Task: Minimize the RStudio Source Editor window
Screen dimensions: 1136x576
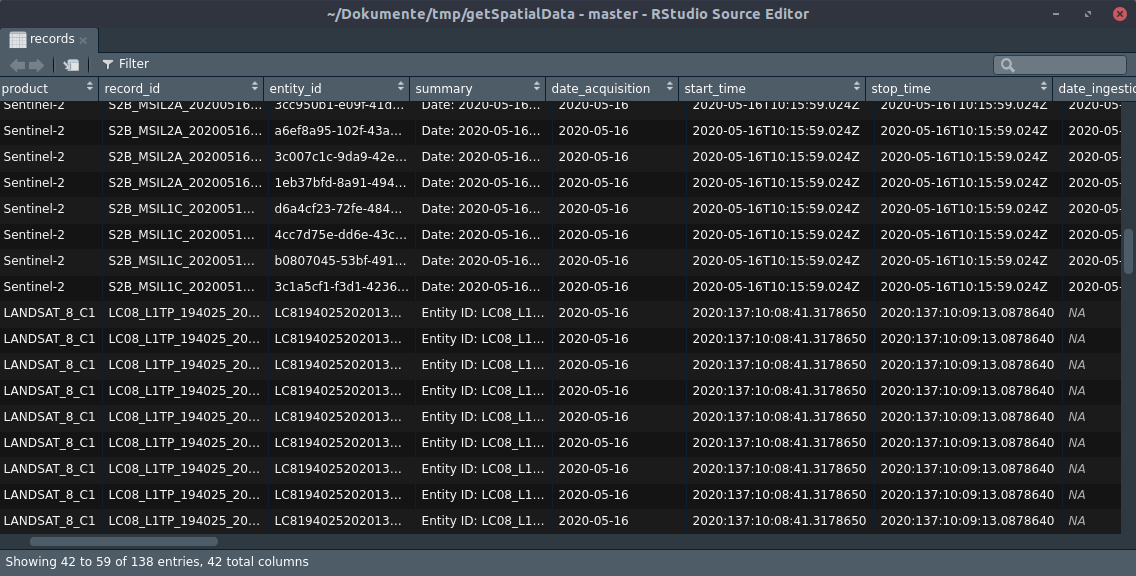Action: pos(1058,14)
